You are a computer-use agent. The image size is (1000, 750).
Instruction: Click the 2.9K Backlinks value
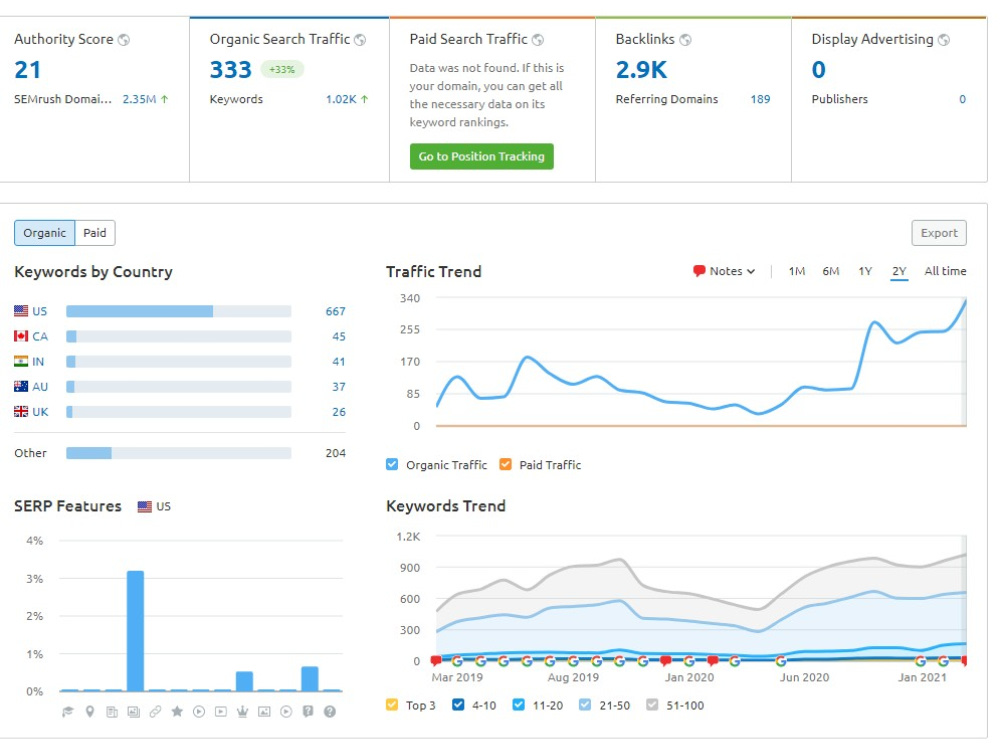click(x=641, y=70)
